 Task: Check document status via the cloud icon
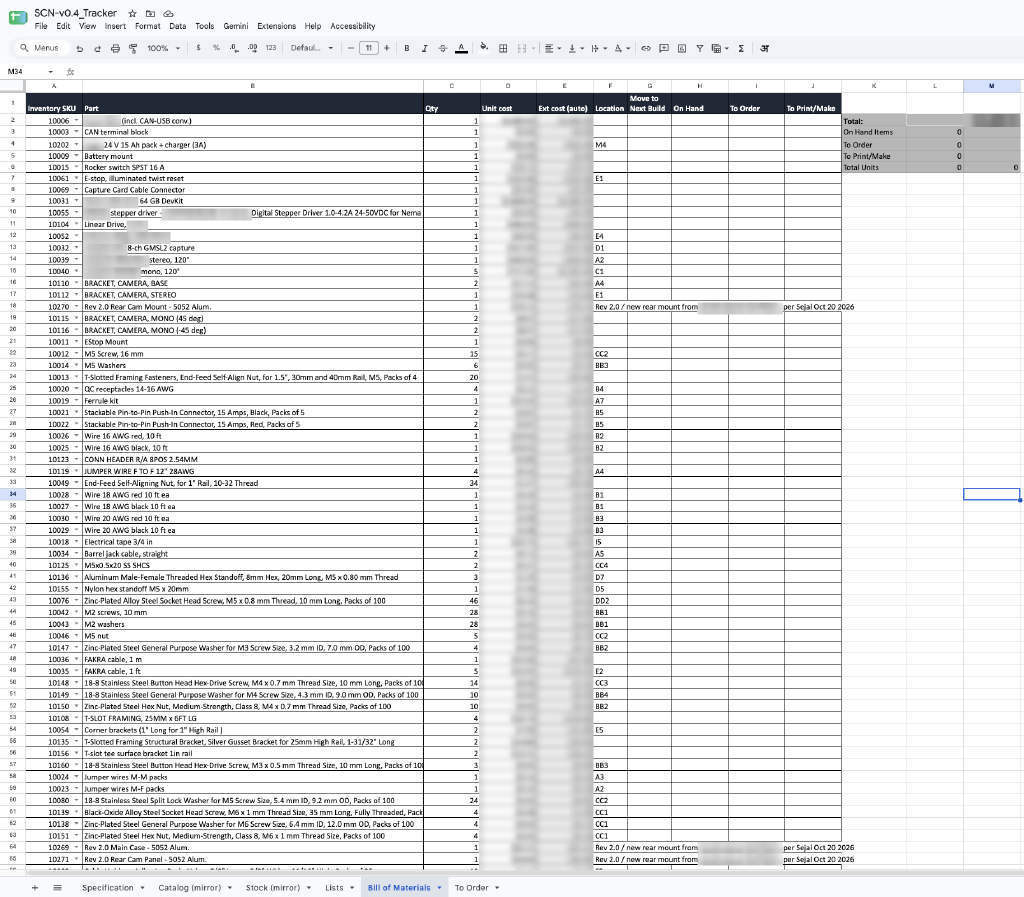pyautogui.click(x=168, y=13)
